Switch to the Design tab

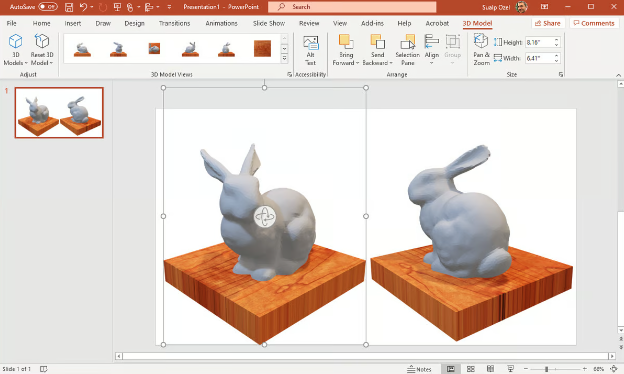135,23
